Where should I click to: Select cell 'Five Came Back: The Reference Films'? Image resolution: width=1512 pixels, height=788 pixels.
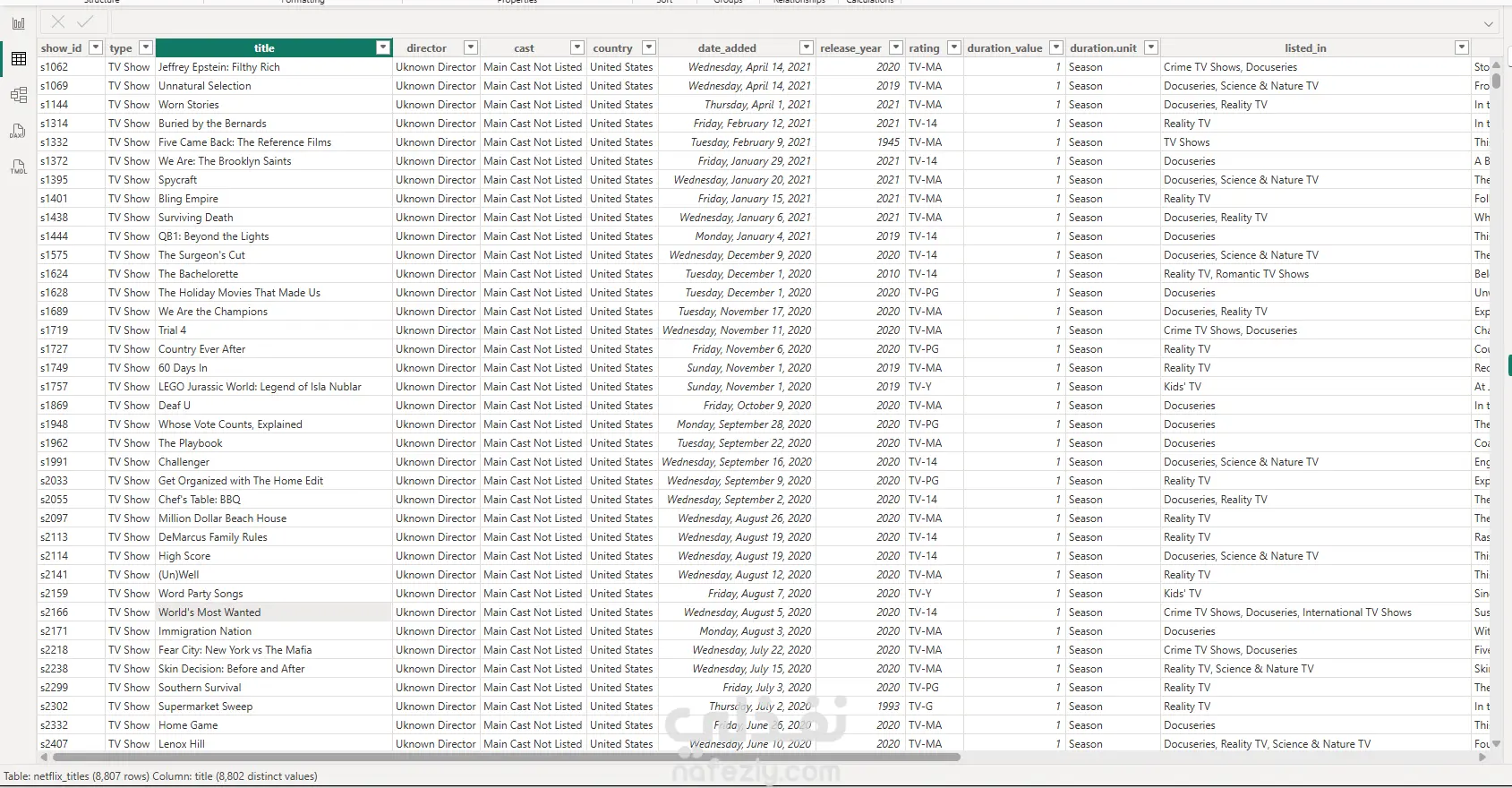point(274,142)
